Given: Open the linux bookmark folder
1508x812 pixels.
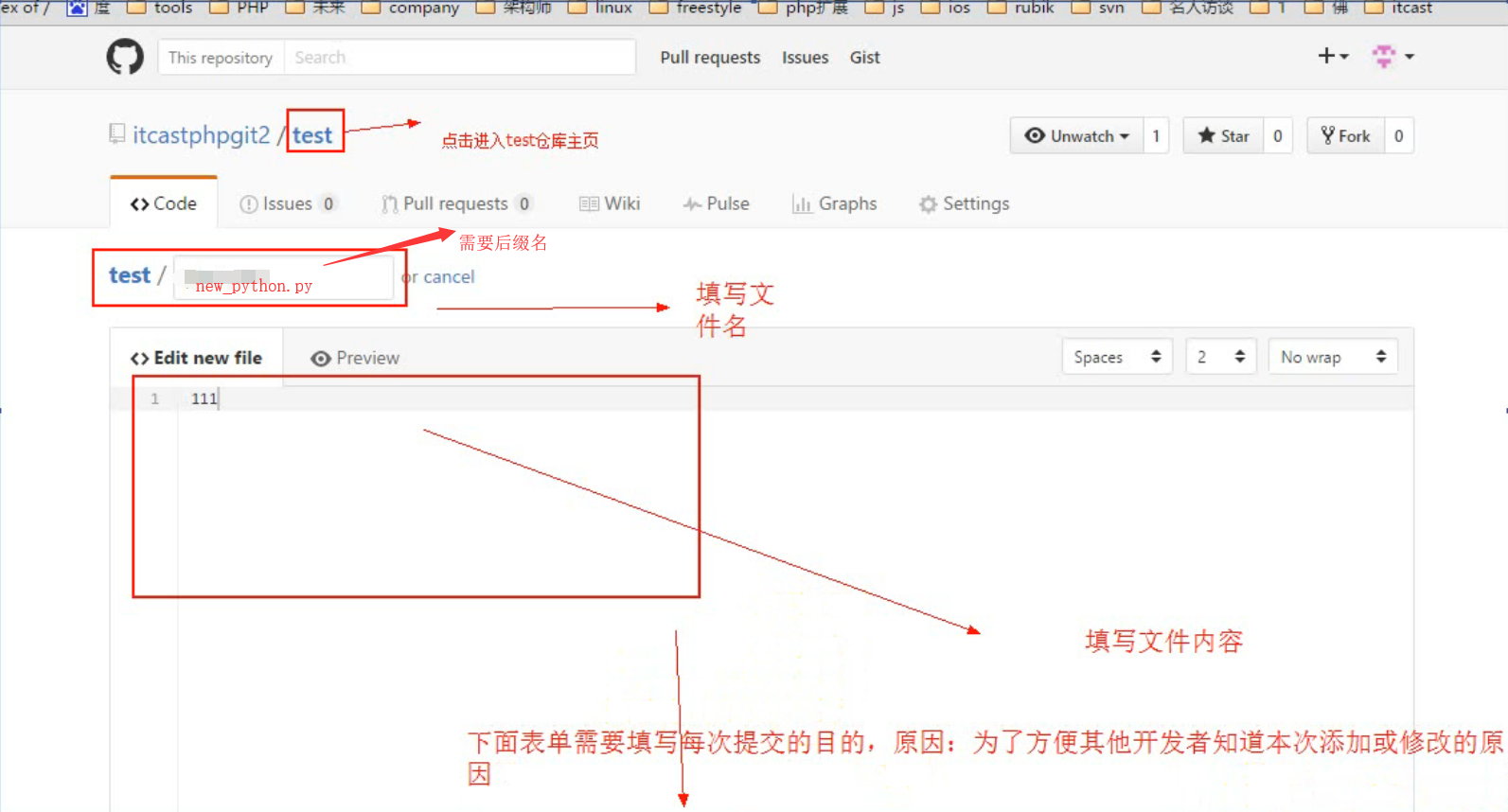Looking at the screenshot, I should tap(600, 8).
